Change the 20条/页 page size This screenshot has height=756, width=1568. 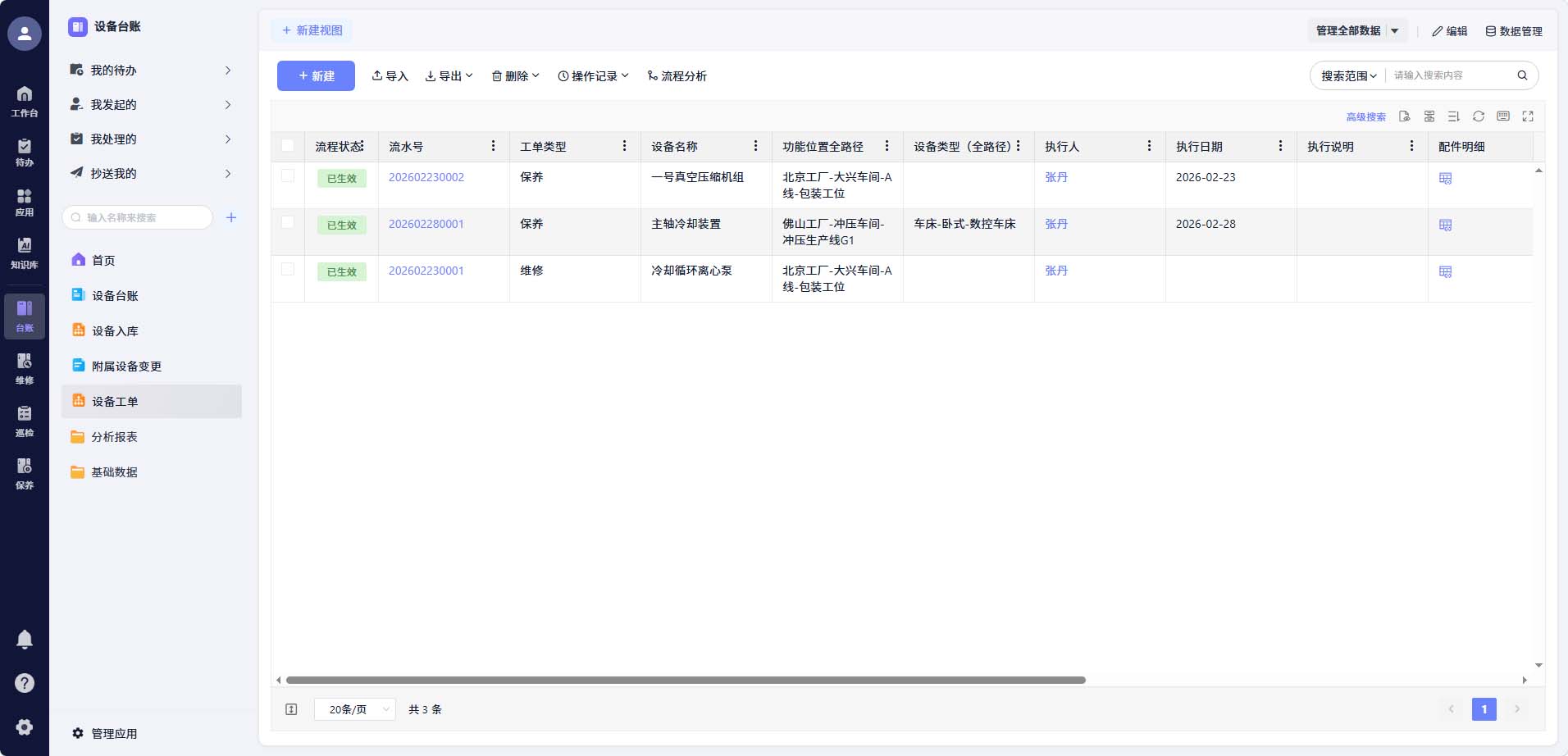click(x=355, y=709)
